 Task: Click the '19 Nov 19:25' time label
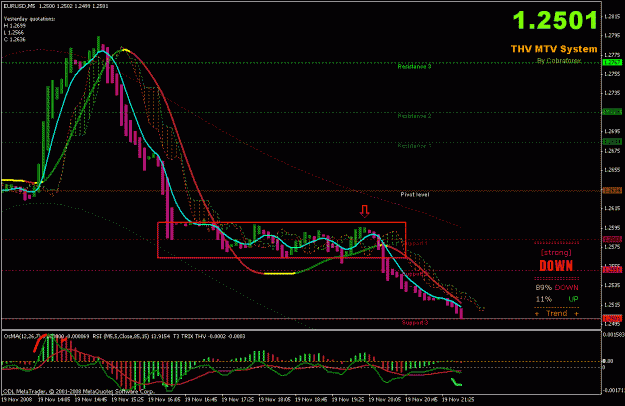tap(348, 399)
